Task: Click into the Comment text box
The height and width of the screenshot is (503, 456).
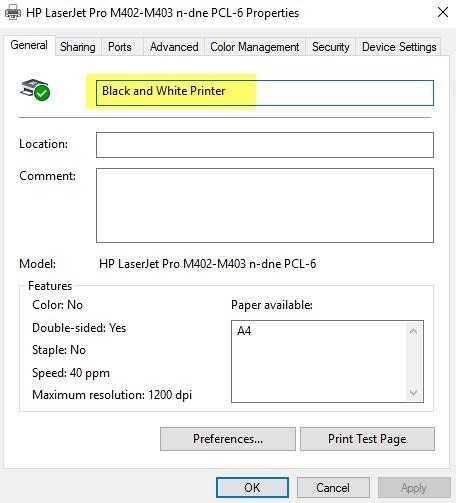Action: click(x=265, y=205)
